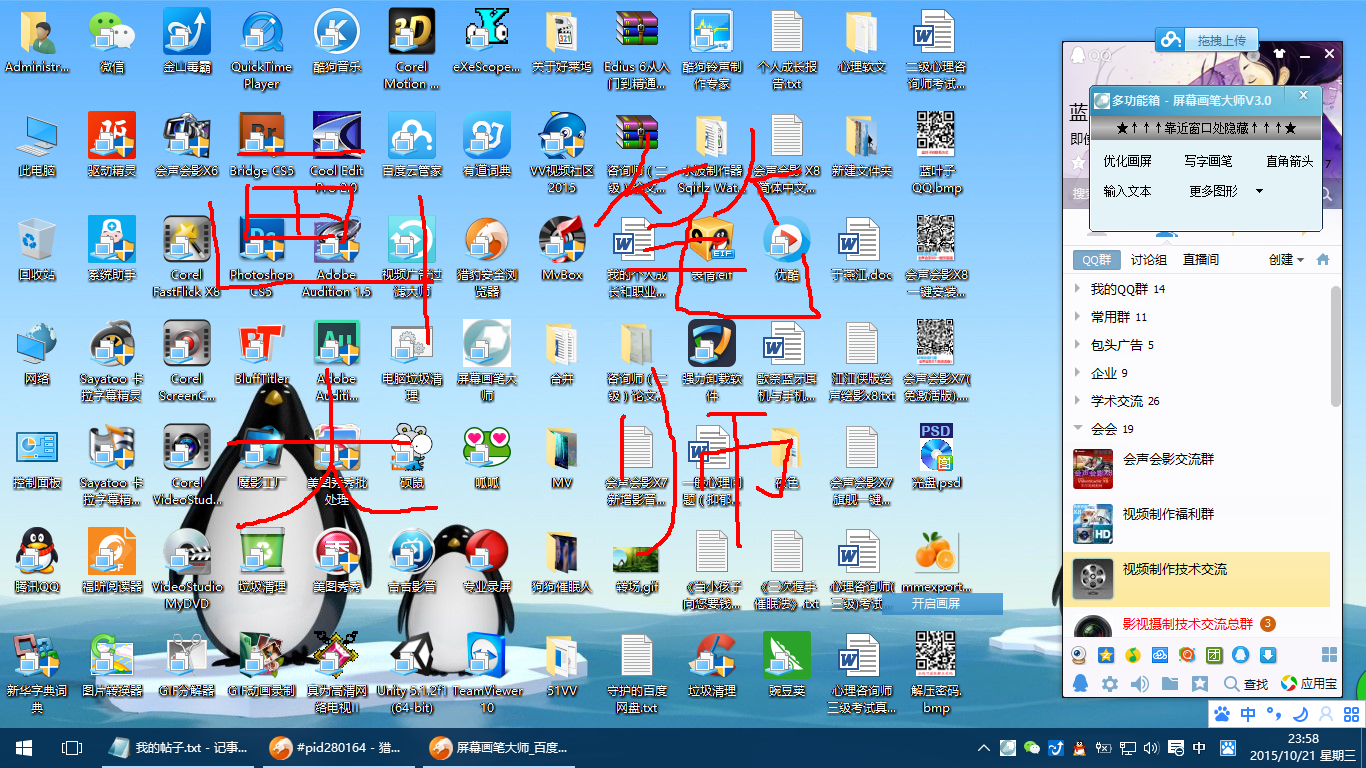
Task: Open QQ music icon in the app bar
Action: click(x=1133, y=655)
